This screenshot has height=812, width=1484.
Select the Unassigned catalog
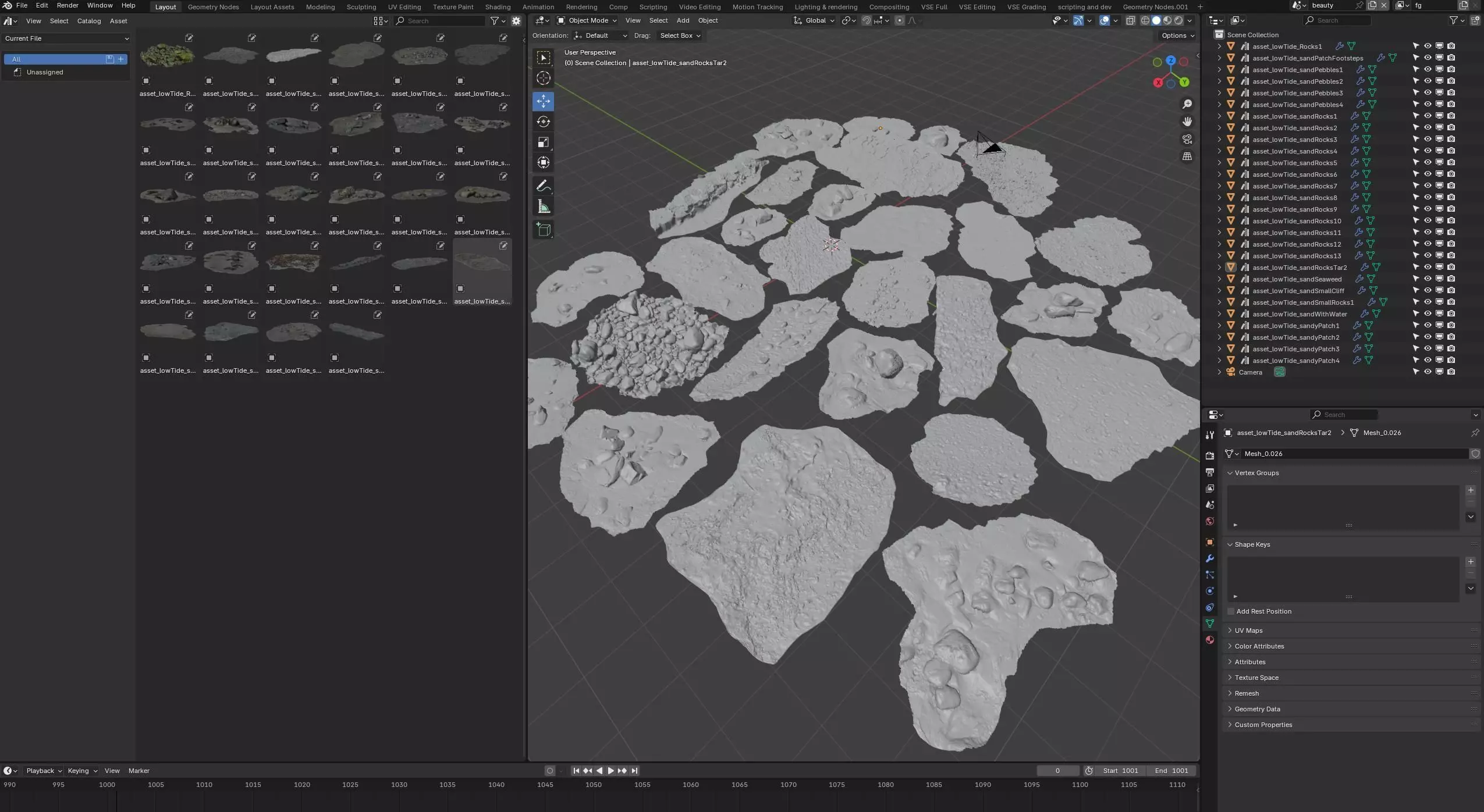[x=45, y=72]
